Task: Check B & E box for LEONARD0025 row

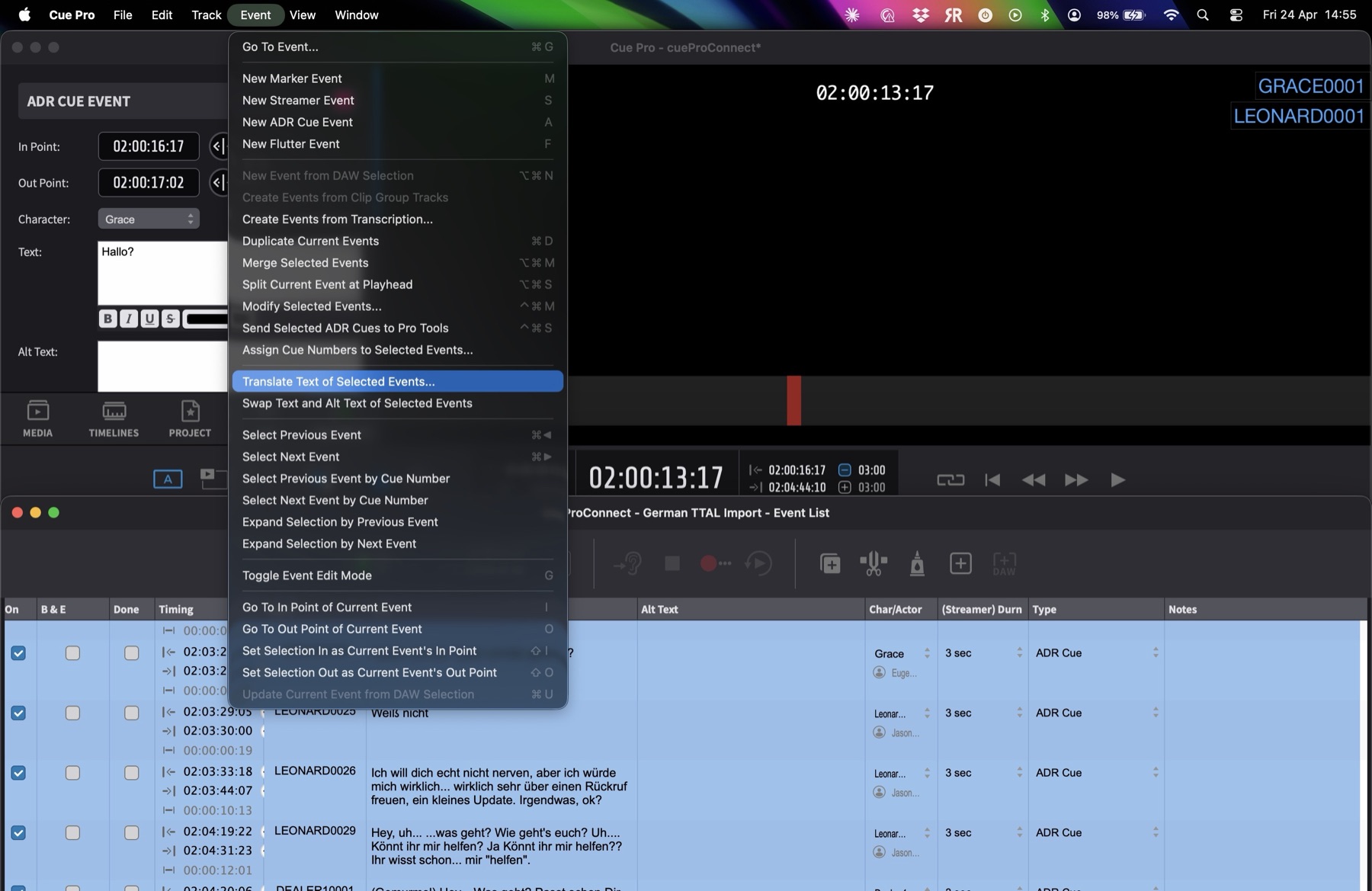Action: [72, 713]
